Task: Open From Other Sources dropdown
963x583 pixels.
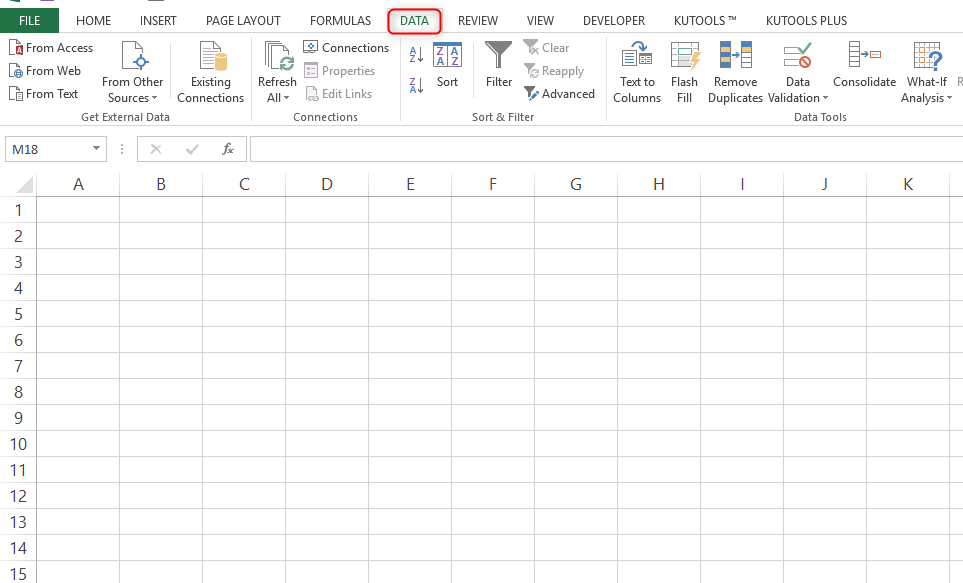Action: [x=133, y=72]
